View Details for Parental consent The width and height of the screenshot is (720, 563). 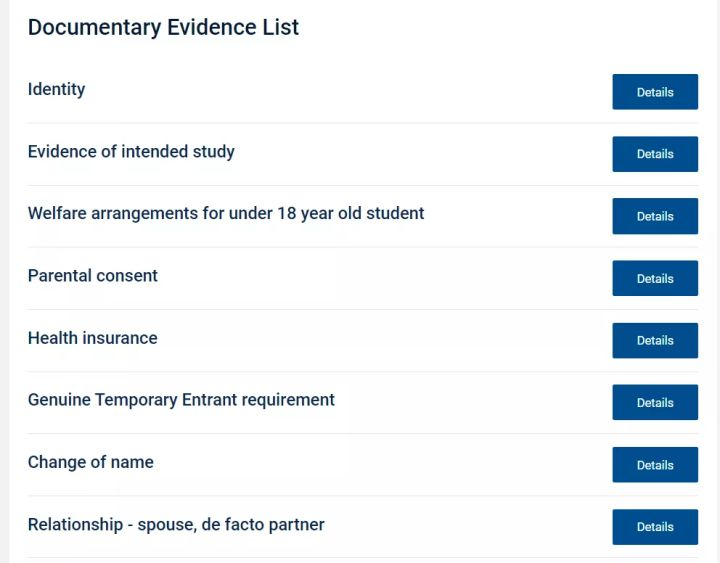tap(655, 278)
